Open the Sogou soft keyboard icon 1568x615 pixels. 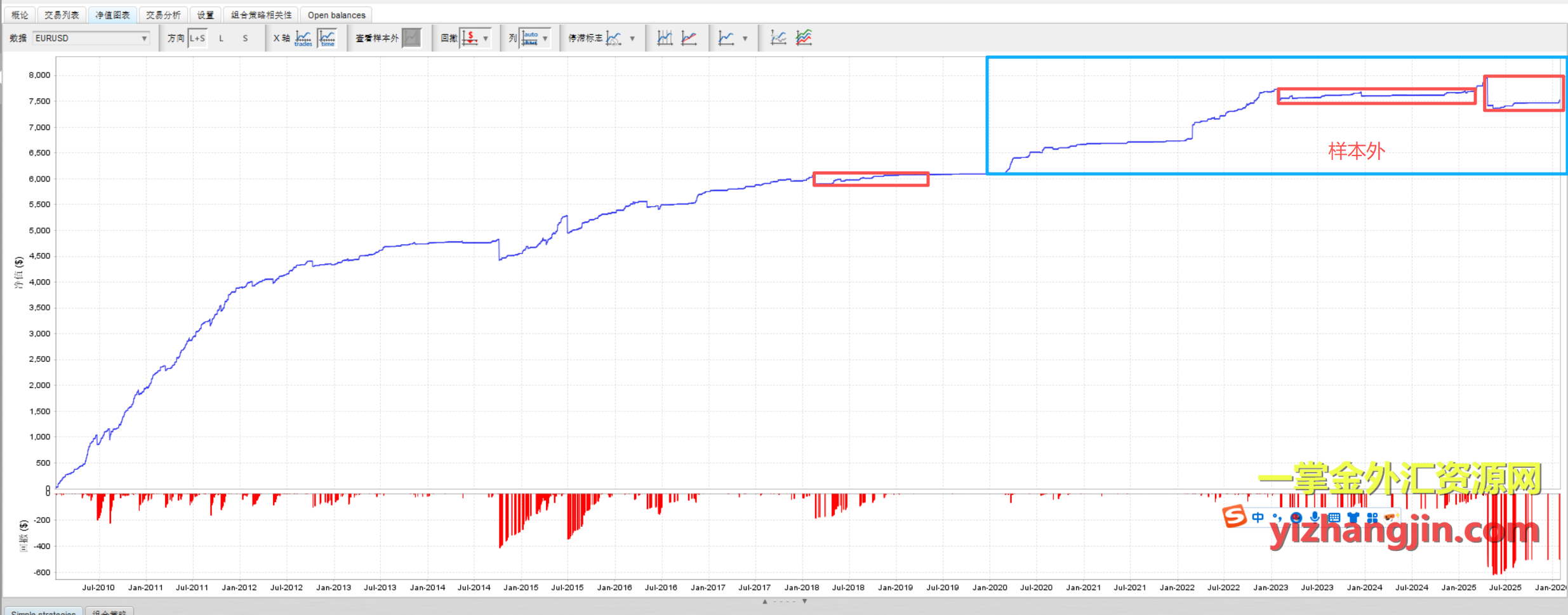1334,518
